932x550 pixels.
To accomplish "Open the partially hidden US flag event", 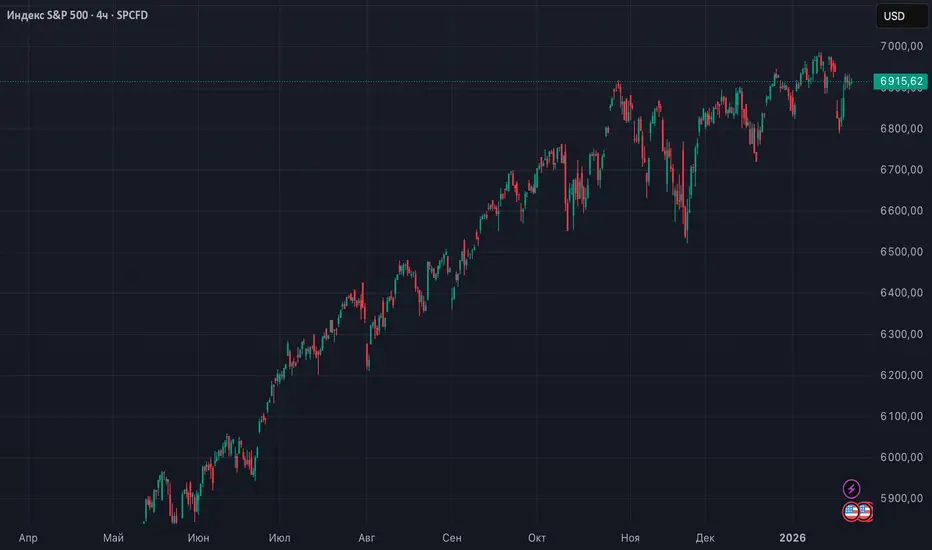I will coord(867,511).
